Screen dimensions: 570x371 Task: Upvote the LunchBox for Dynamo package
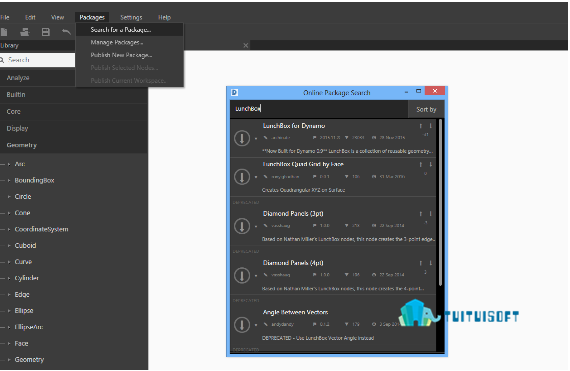click(x=421, y=126)
